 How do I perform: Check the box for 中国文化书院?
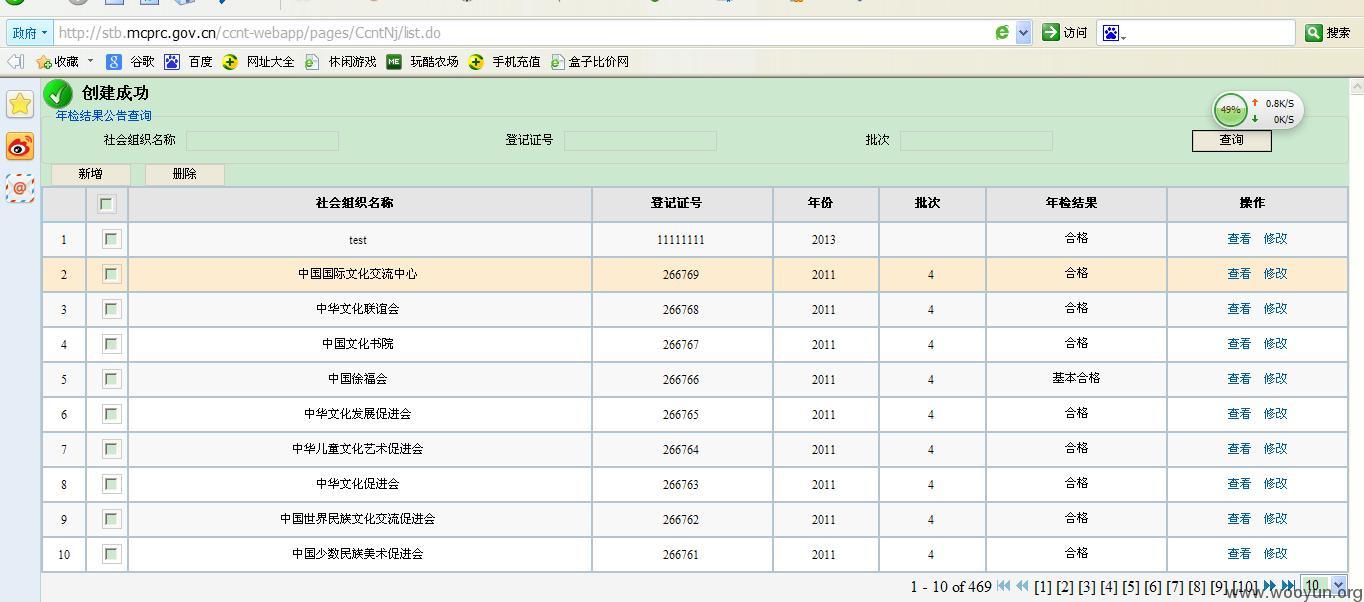[x=111, y=344]
